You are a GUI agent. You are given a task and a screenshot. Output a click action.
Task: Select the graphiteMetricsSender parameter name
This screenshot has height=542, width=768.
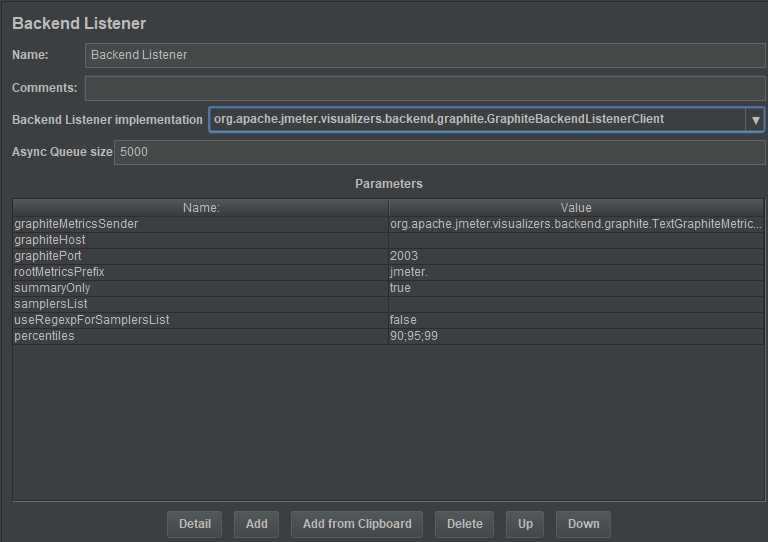[x=200, y=224]
